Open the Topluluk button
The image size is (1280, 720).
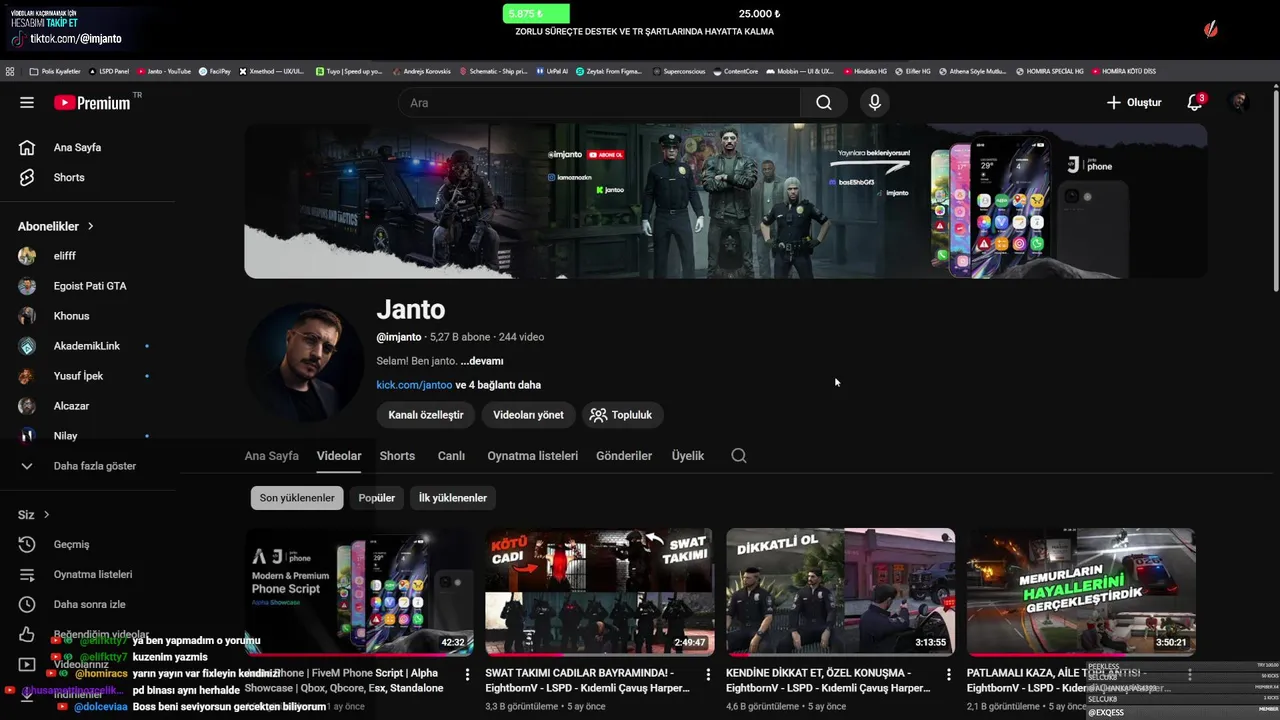pos(622,415)
